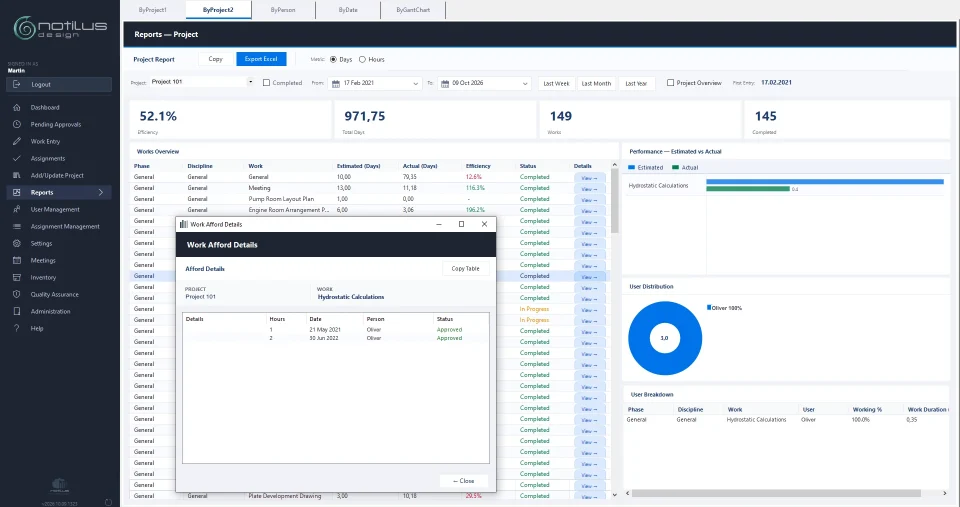
Task: Click Last Week filter button
Action: click(556, 83)
